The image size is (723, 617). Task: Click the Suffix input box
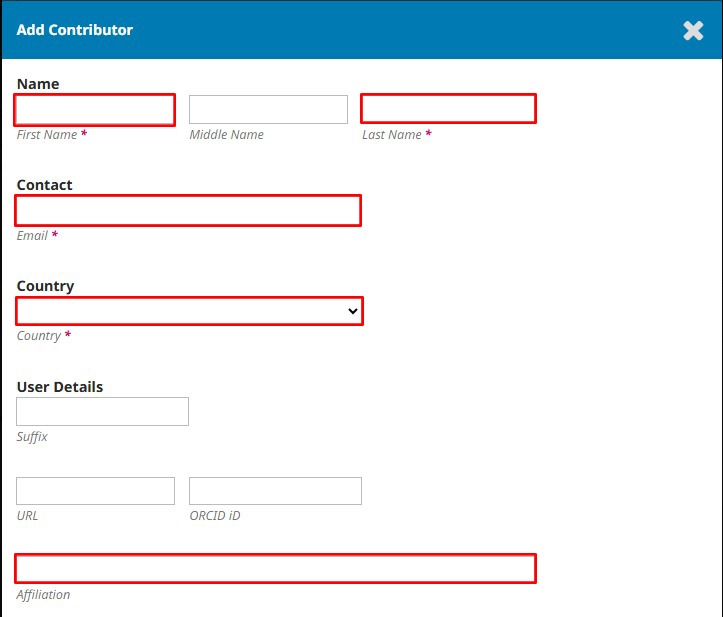[102, 411]
